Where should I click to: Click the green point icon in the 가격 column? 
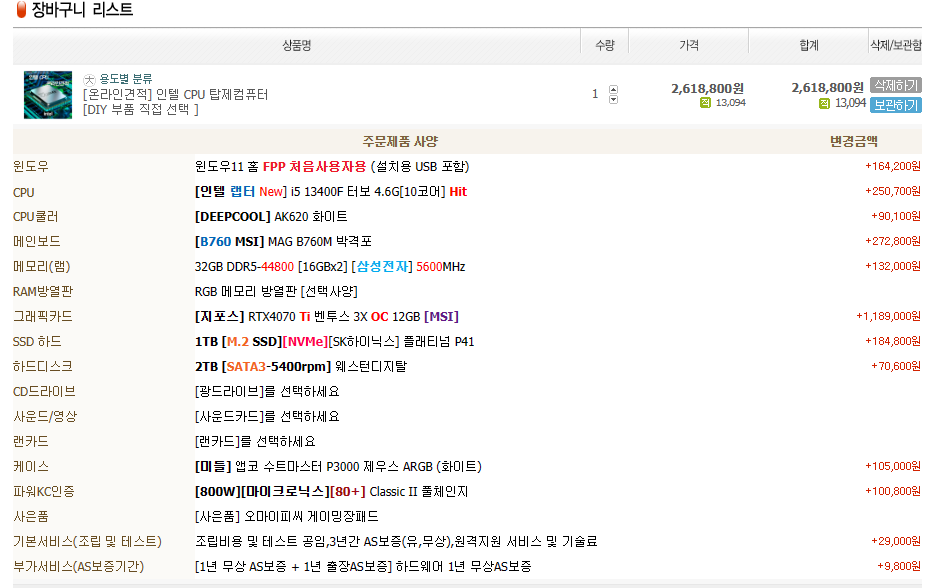coord(705,103)
